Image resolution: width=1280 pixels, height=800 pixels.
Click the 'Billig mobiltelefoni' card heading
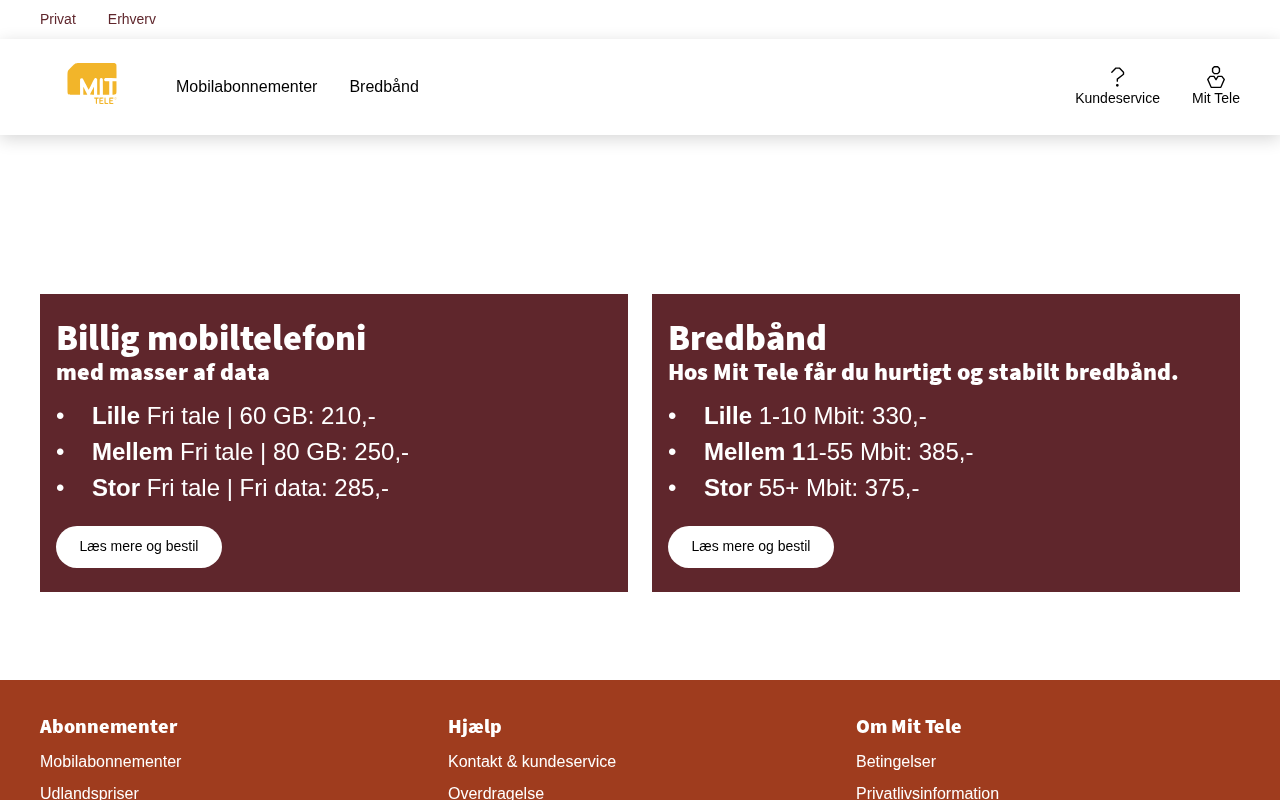211,338
